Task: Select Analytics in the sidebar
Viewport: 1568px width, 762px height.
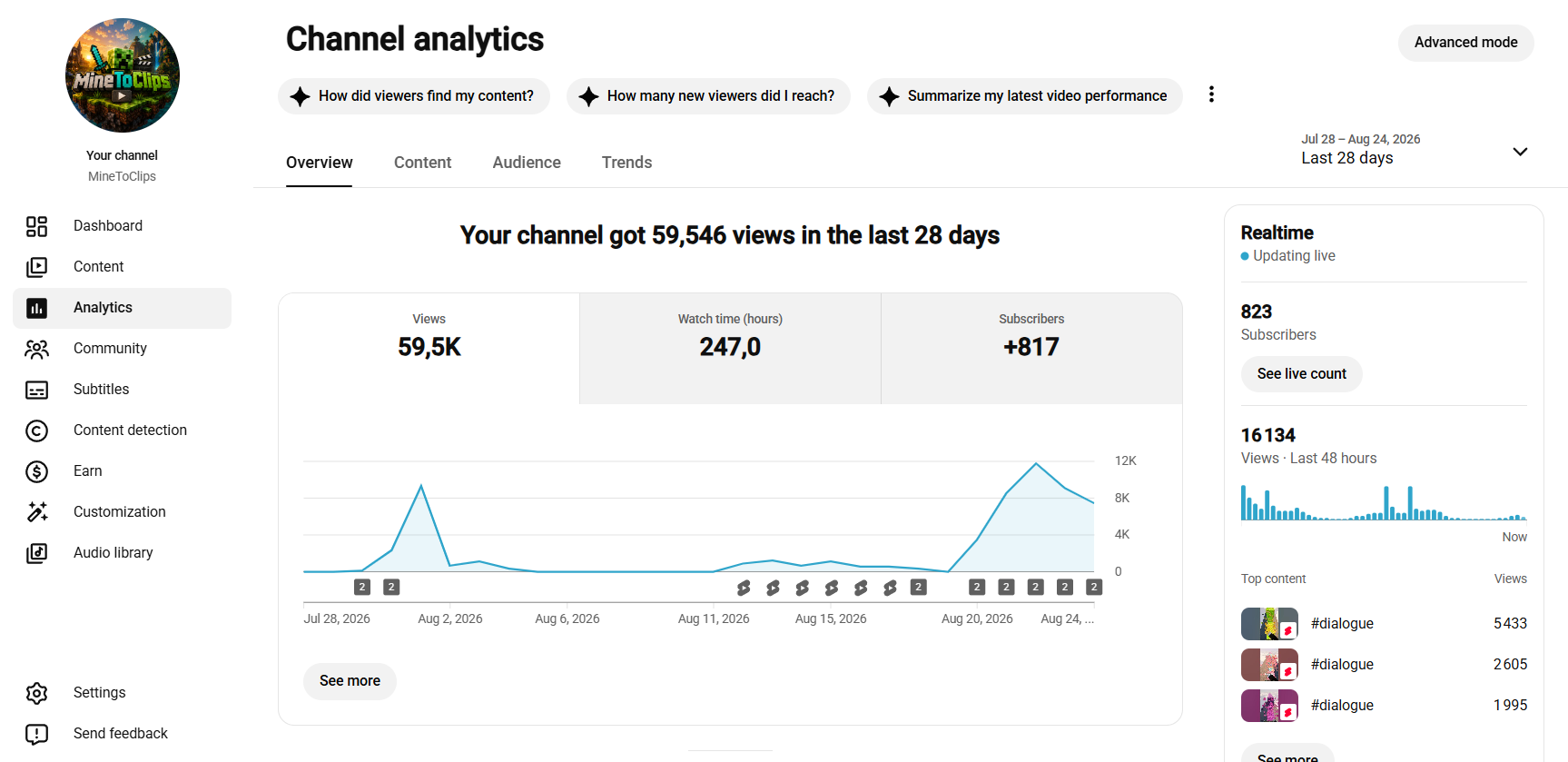Action: click(122, 308)
